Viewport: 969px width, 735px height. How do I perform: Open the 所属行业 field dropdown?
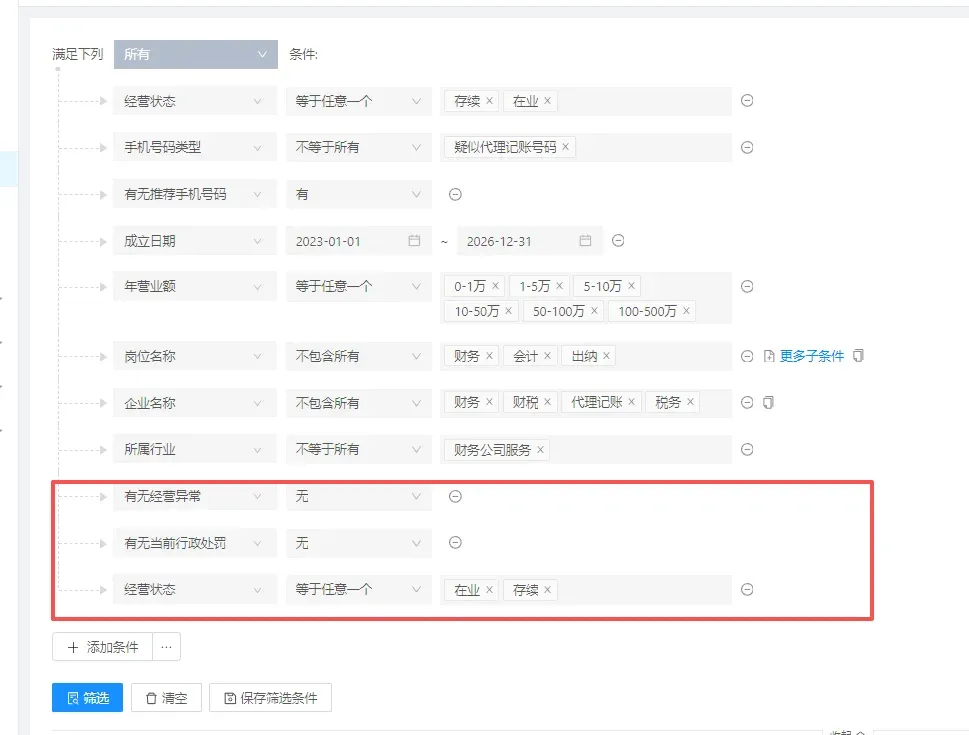(195, 449)
